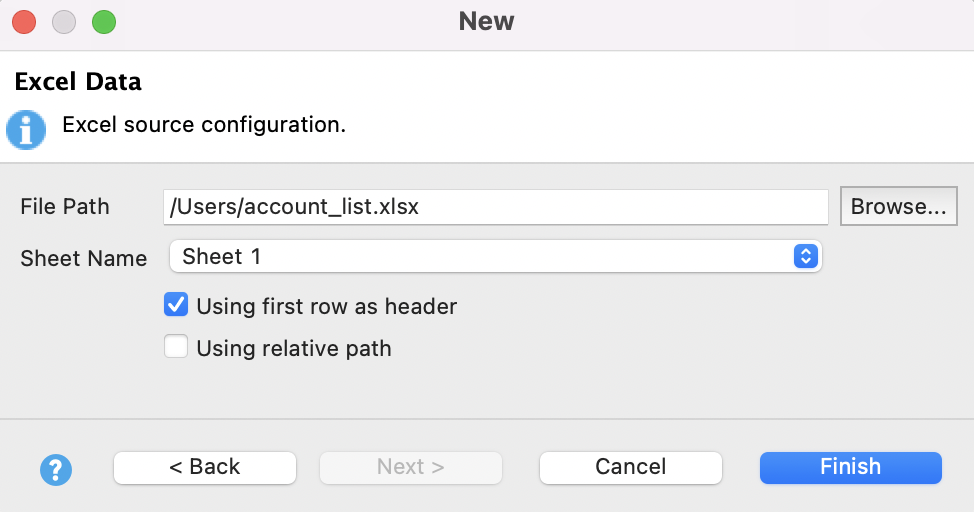Click the 'Using relative path' label text
This screenshot has width=974, height=512.
tap(293, 349)
